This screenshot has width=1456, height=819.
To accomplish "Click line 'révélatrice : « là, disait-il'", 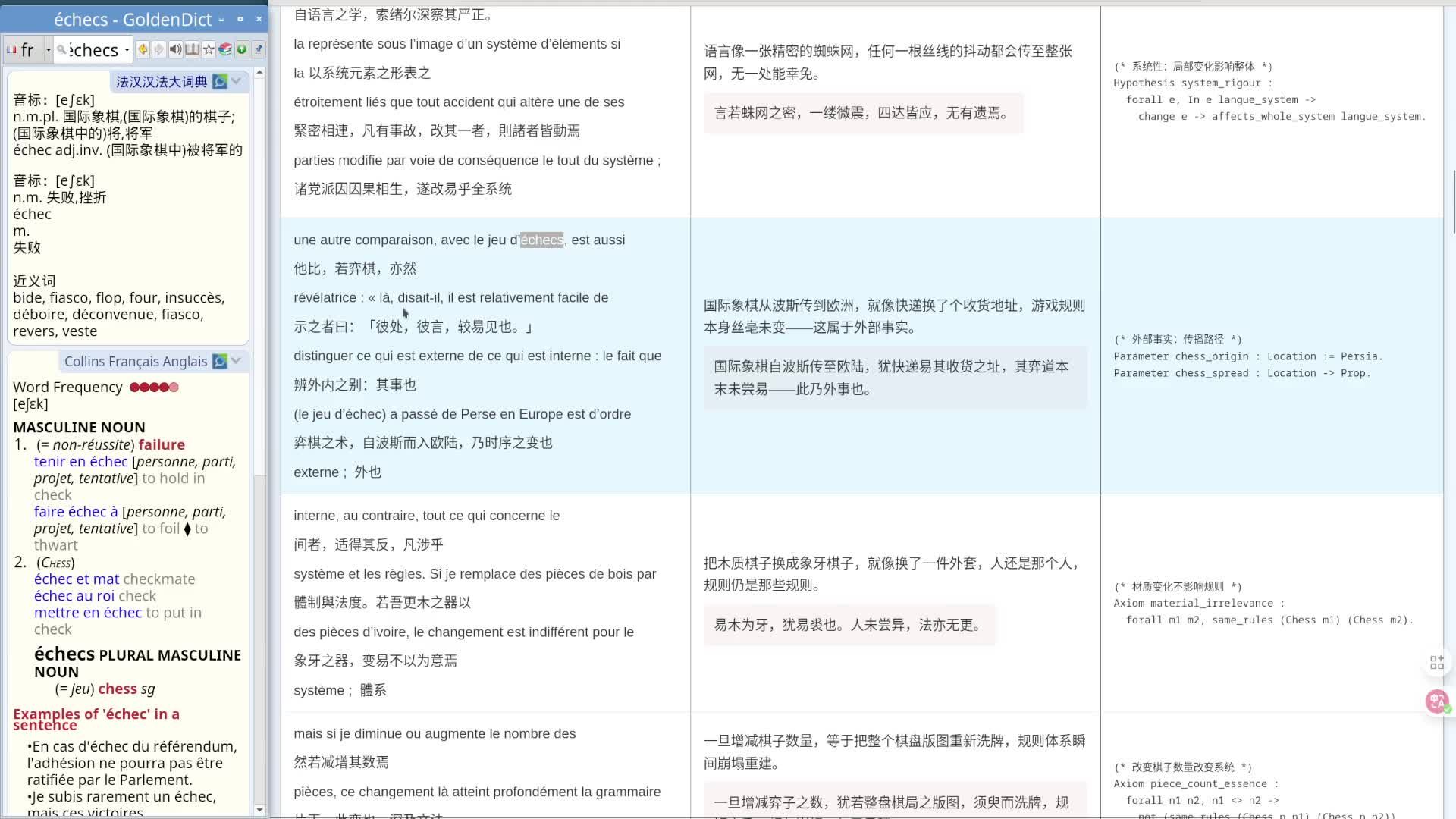I will click(451, 297).
